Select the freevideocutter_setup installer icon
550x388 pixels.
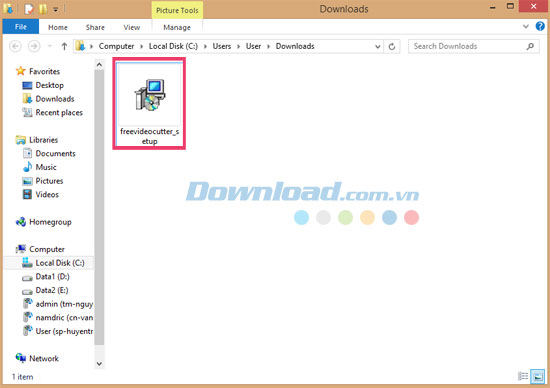click(150, 95)
